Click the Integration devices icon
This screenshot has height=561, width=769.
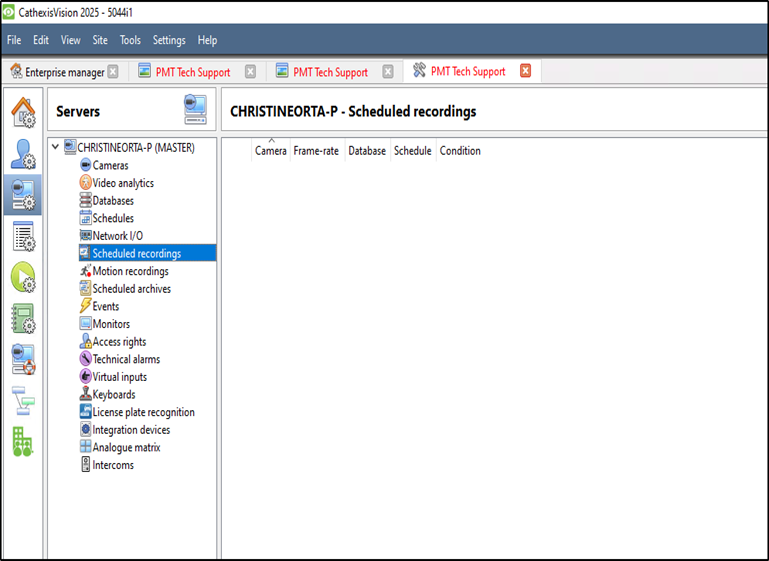click(85, 430)
